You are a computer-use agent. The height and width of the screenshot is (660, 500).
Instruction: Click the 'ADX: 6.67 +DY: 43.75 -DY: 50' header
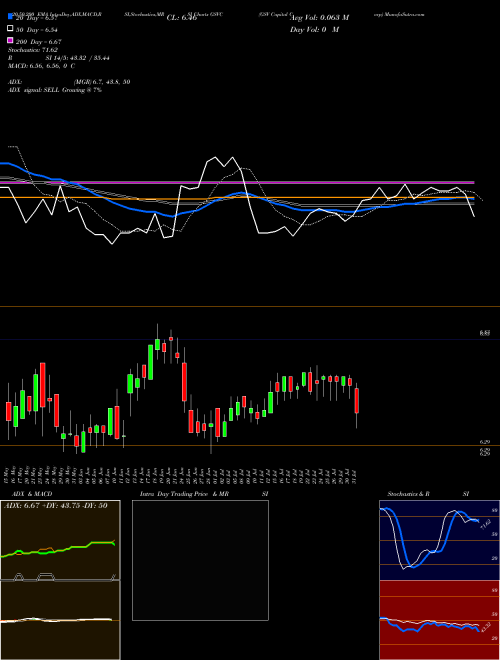point(55,506)
